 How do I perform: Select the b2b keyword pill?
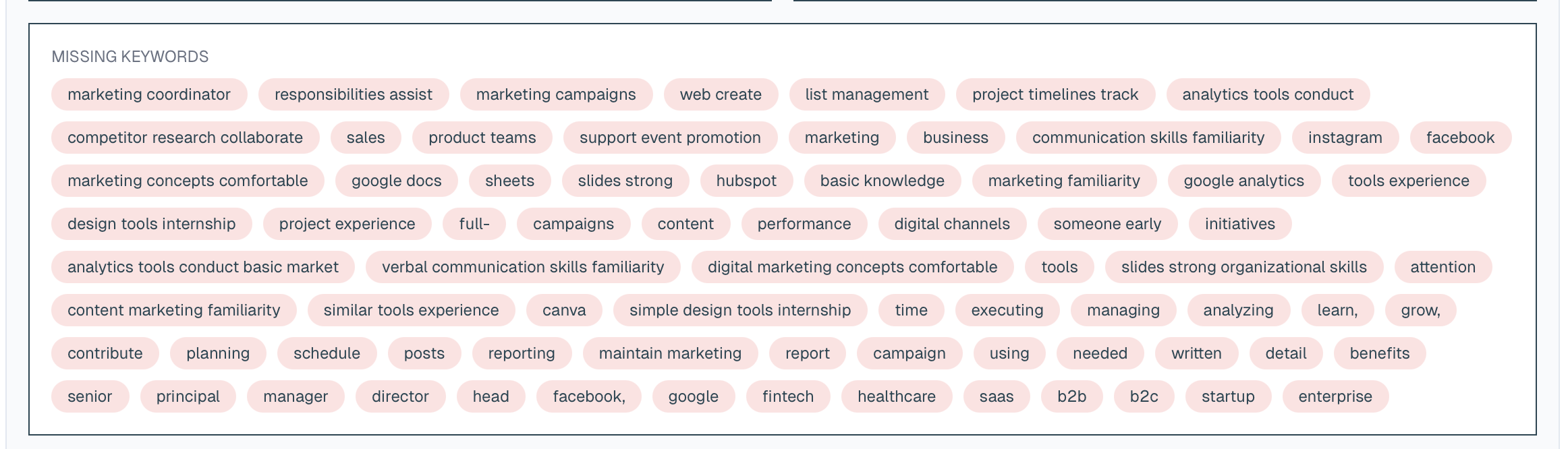[x=1071, y=396]
